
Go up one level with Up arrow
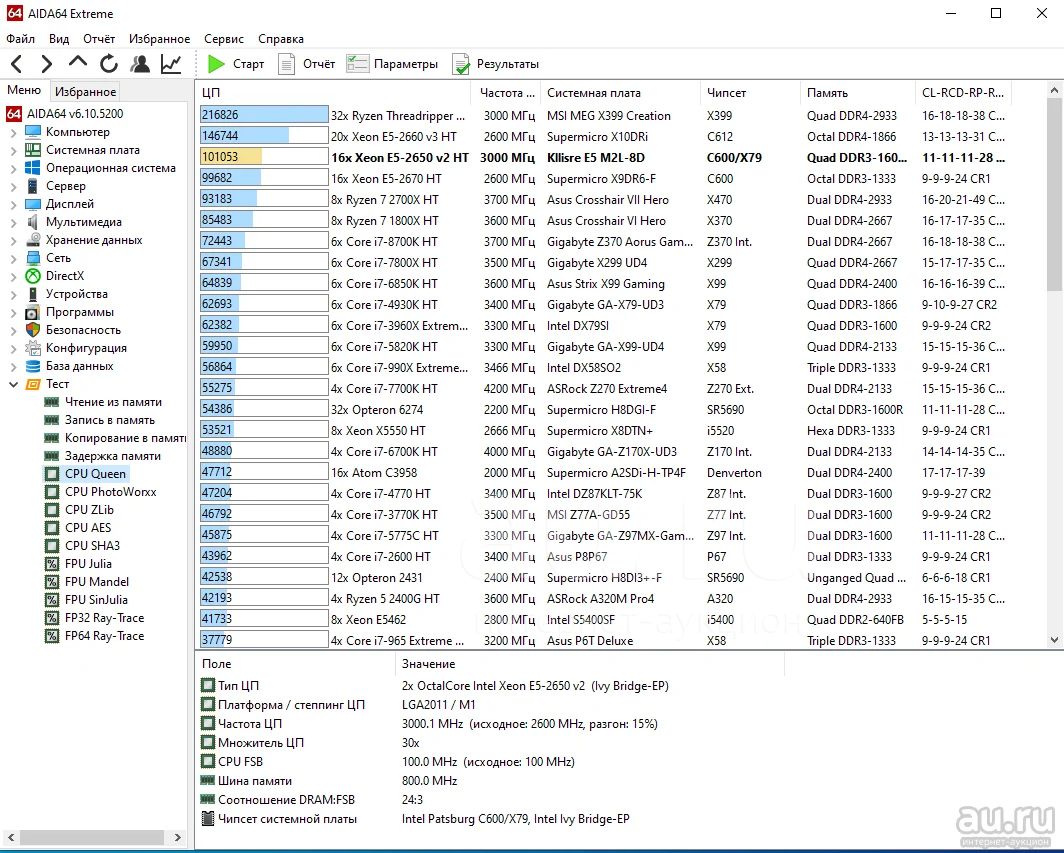point(78,63)
